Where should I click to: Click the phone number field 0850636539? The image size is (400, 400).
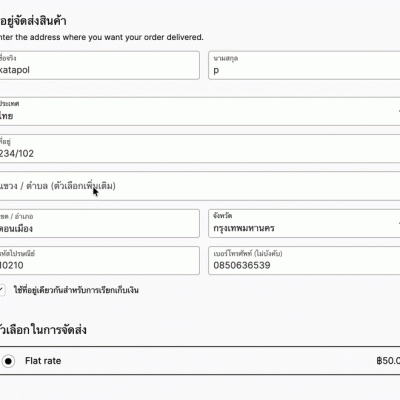click(304, 261)
